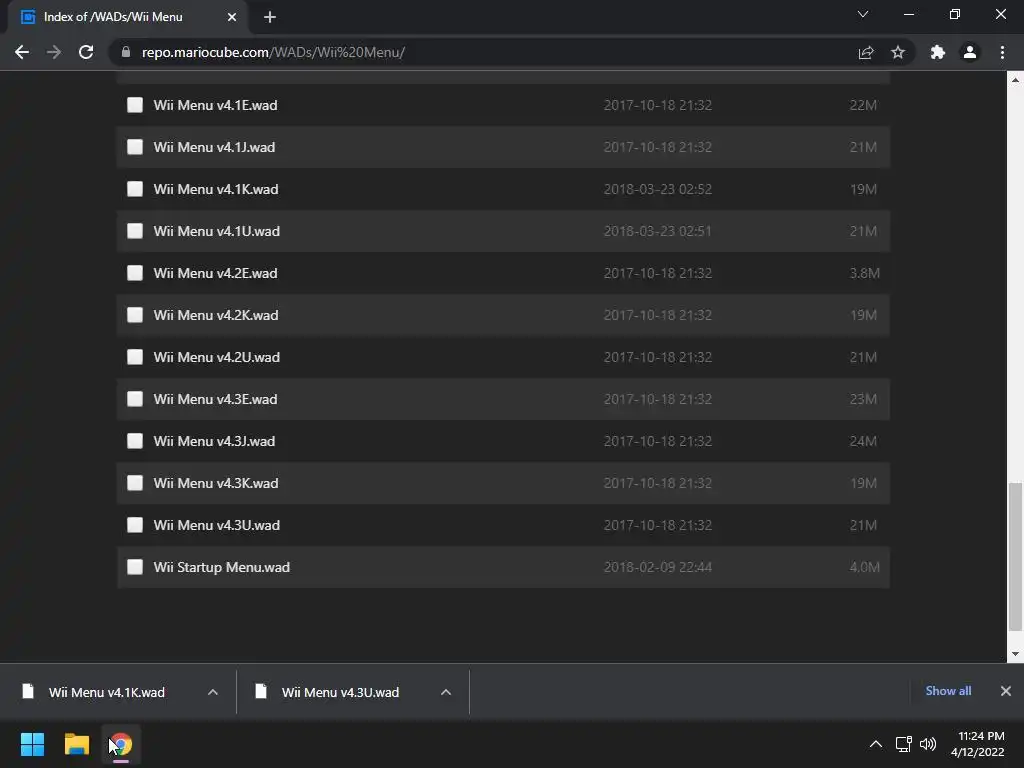Click the 3.8M size of Wii Menu v4.2E.wad
The image size is (1024, 768).
864,273
